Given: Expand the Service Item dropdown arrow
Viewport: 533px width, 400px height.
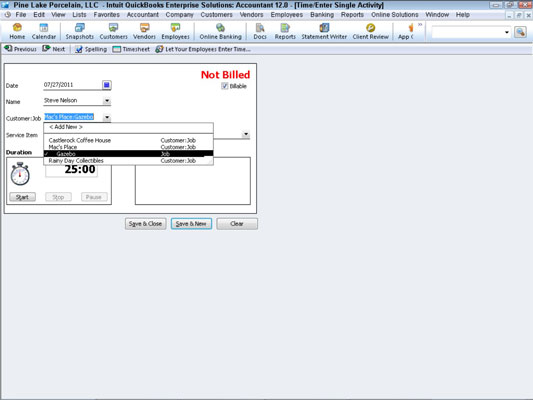Looking at the screenshot, I should tap(246, 134).
